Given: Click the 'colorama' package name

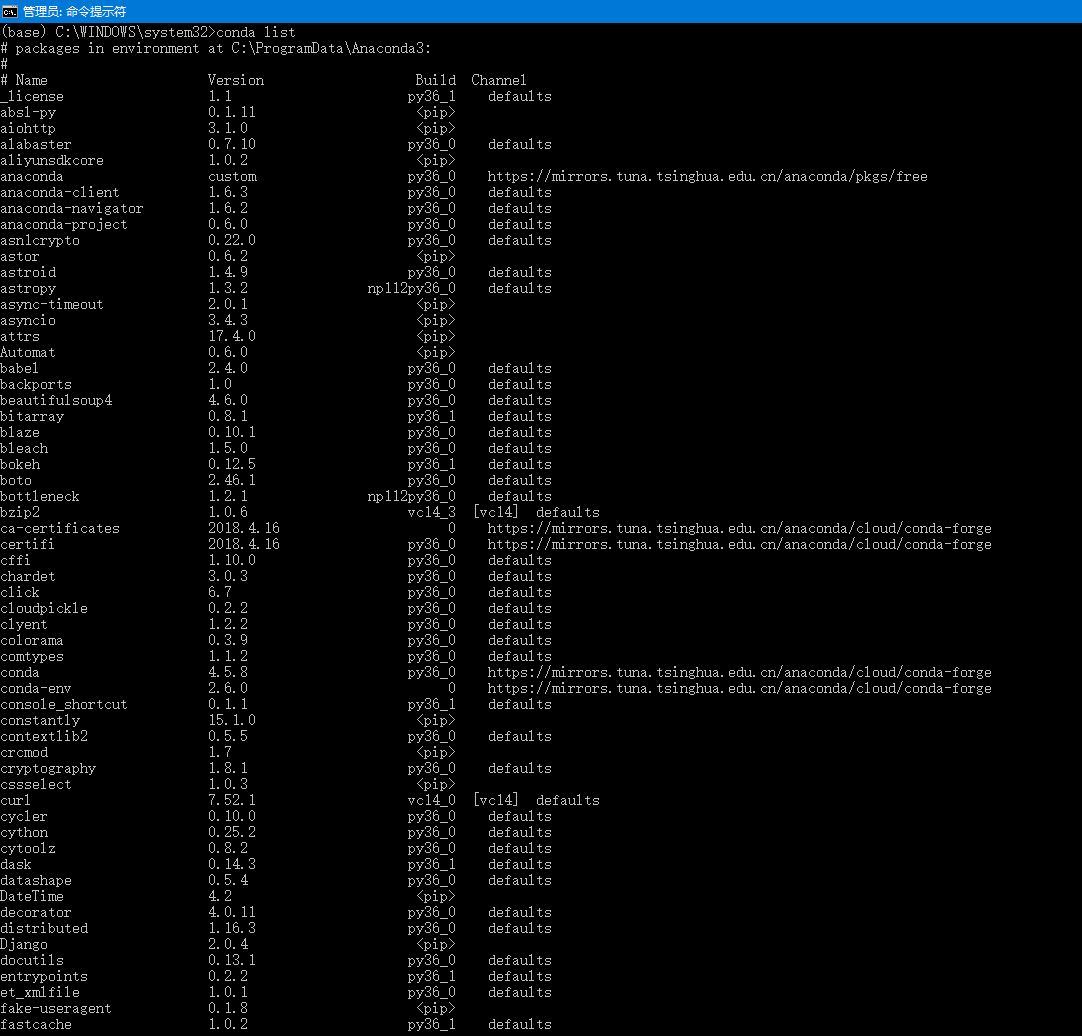Looking at the screenshot, I should [x=32, y=641].
